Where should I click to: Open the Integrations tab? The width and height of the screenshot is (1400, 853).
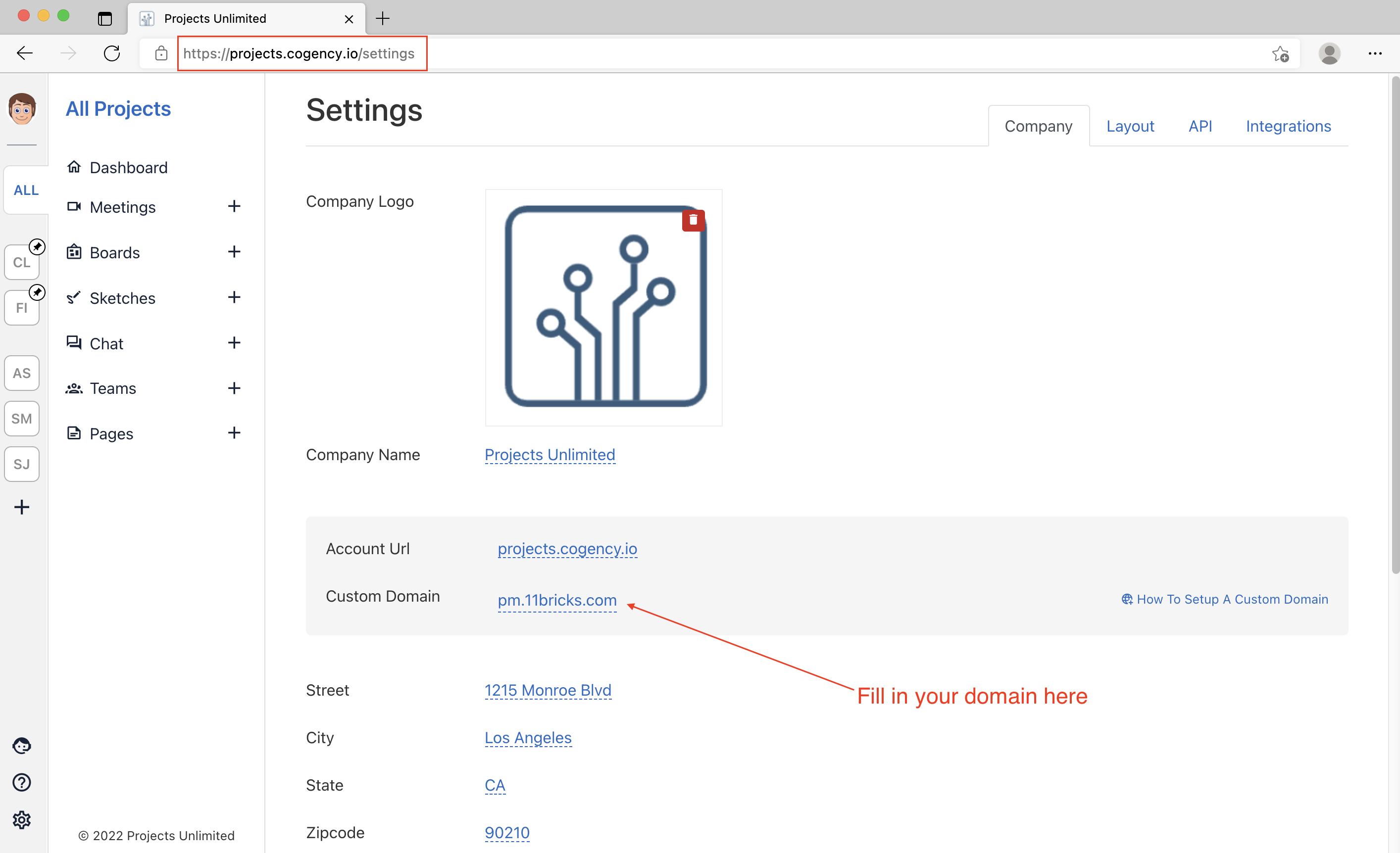pos(1288,126)
